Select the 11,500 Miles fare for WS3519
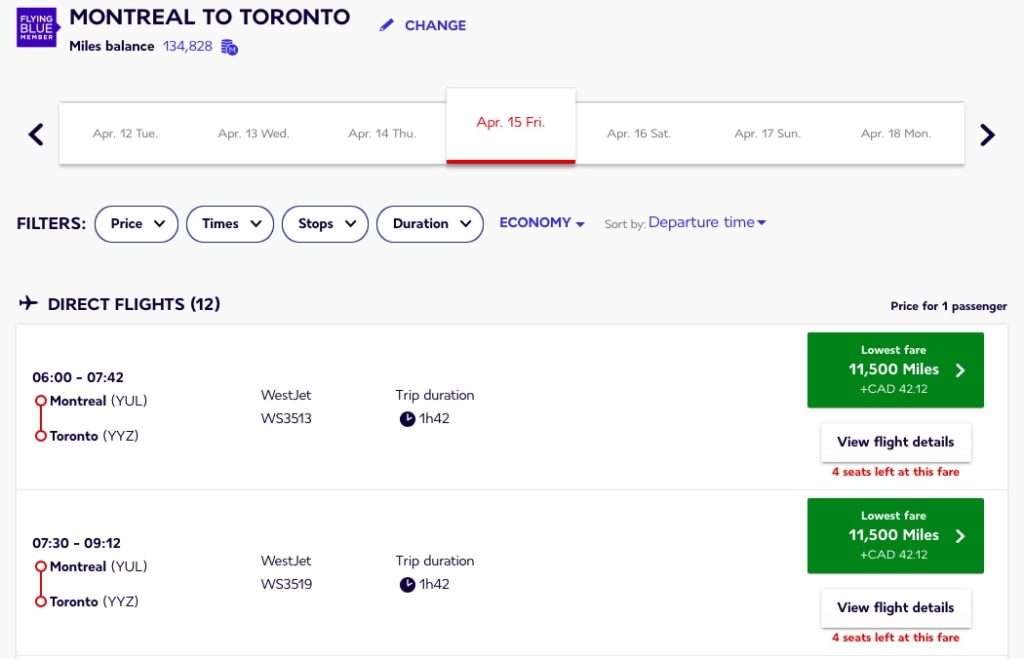The height and width of the screenshot is (659, 1024). point(895,535)
